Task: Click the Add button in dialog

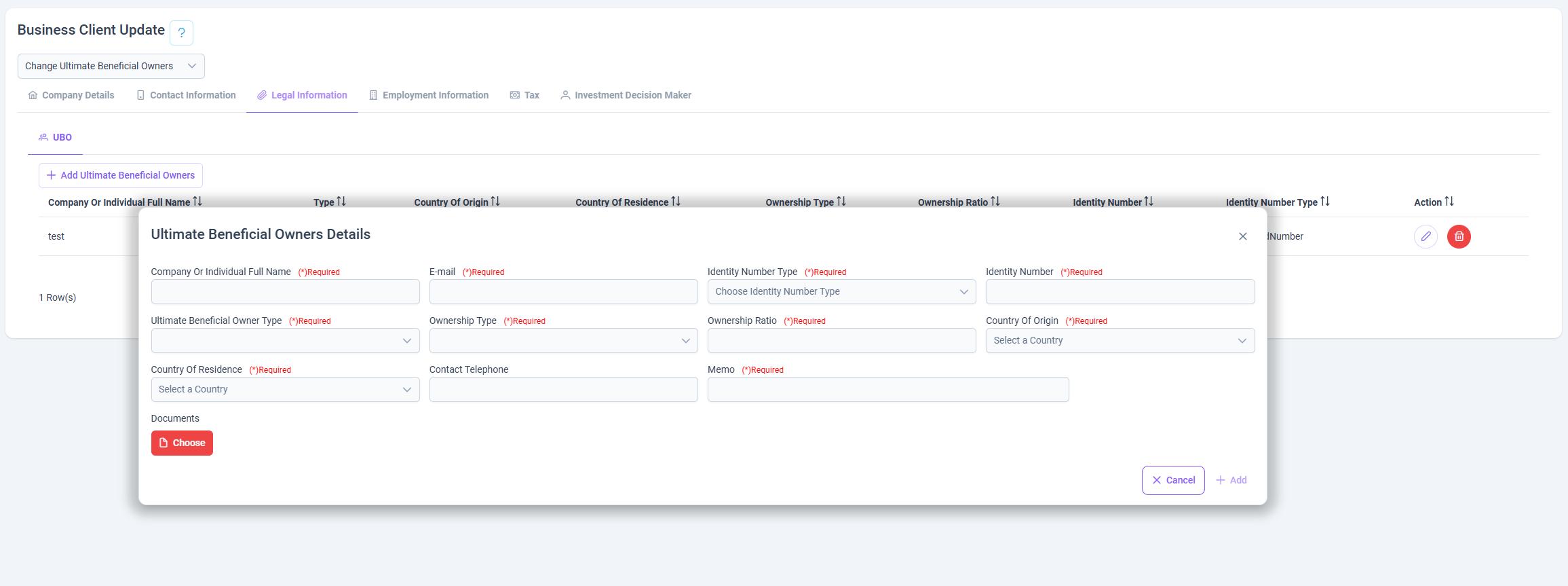Action: [1231, 480]
